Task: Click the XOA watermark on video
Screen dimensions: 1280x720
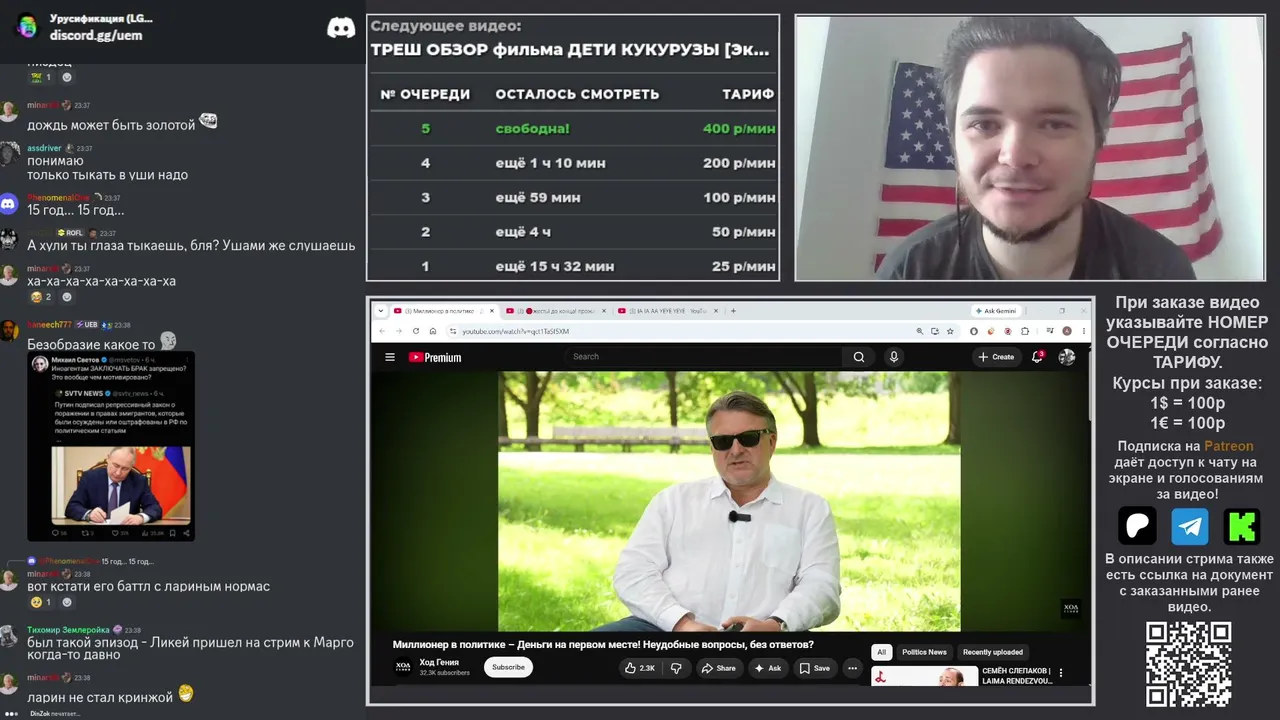Action: coord(1070,608)
